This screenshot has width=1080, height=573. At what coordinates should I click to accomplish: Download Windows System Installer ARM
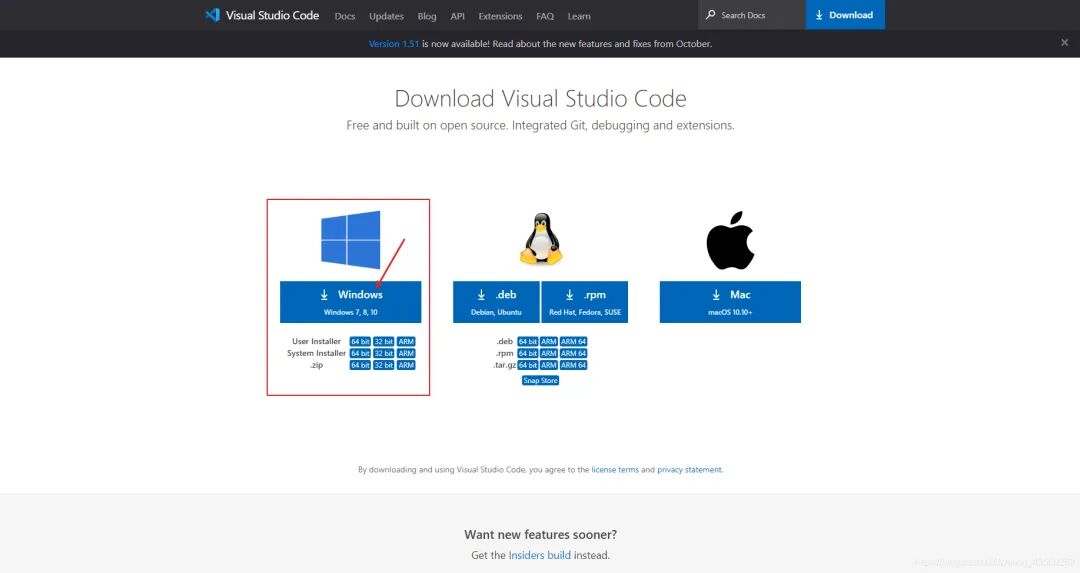(406, 353)
